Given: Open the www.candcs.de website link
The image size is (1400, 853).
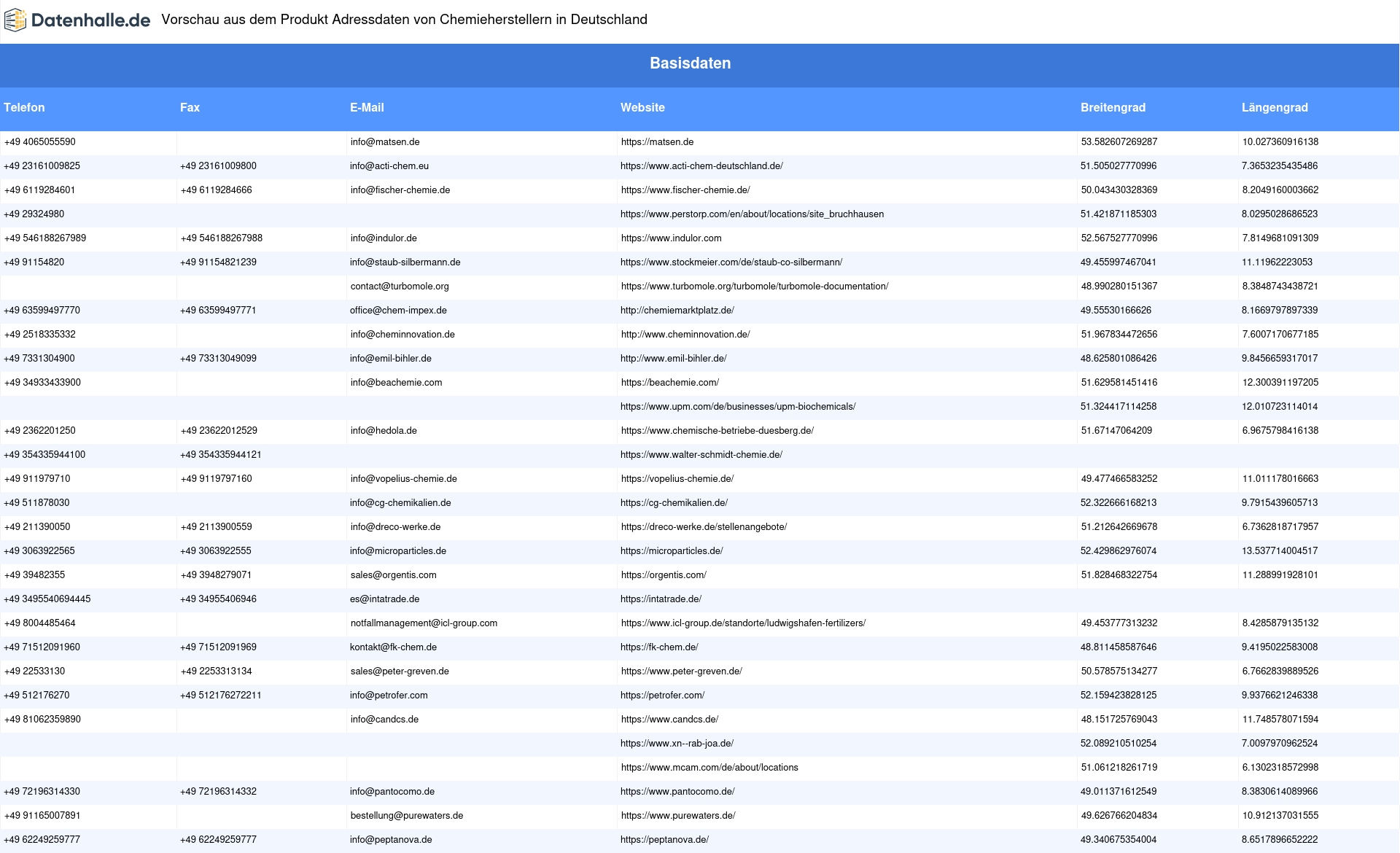Looking at the screenshot, I should tap(669, 720).
